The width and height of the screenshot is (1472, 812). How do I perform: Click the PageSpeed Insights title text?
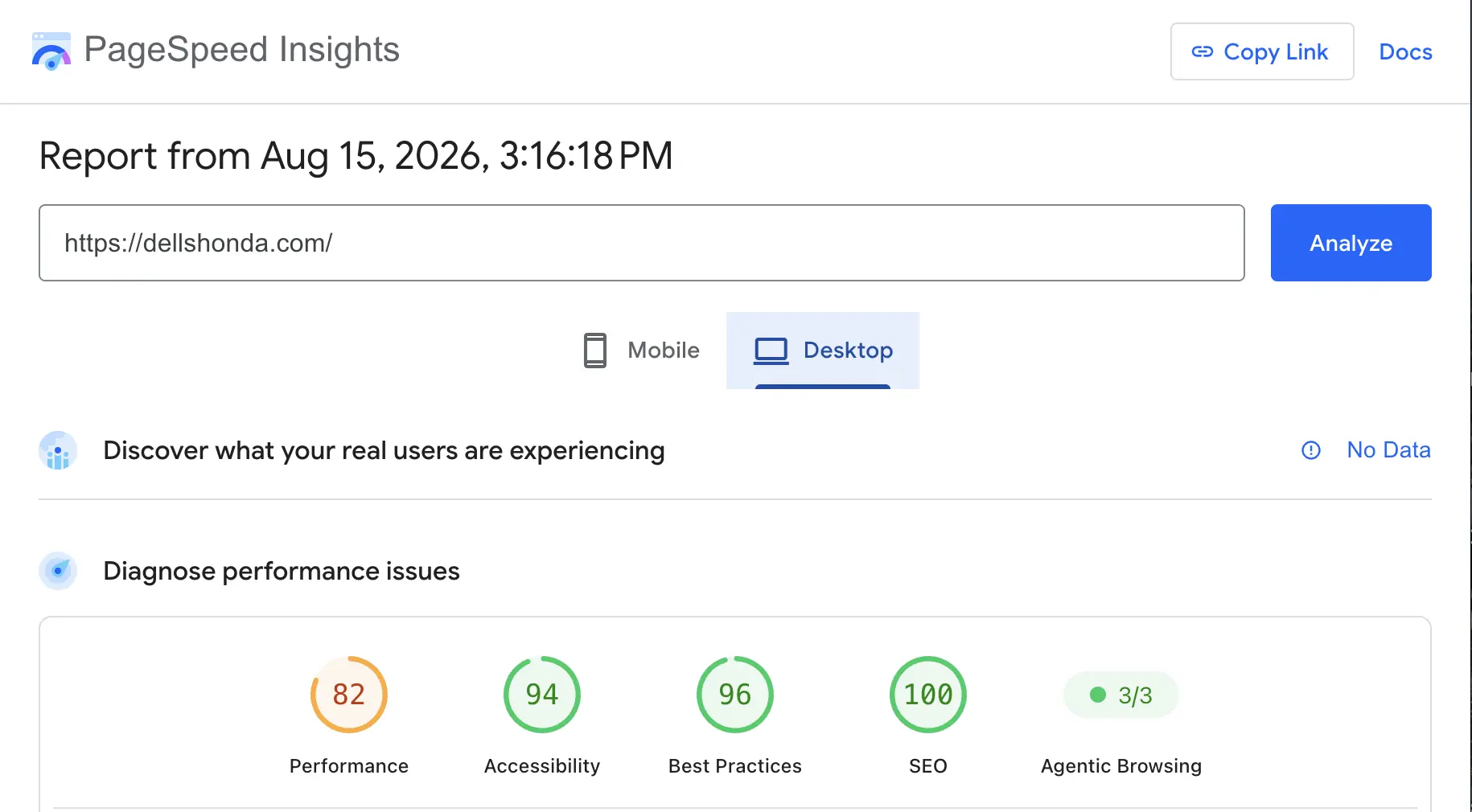(x=241, y=50)
